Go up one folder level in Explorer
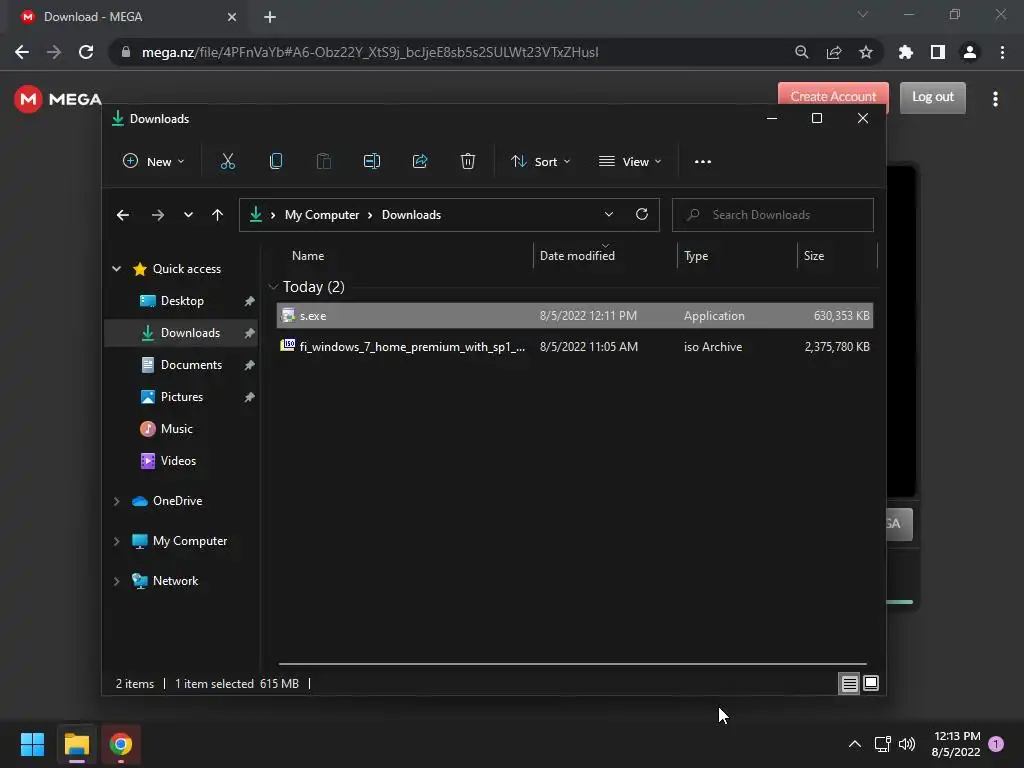 (x=217, y=215)
